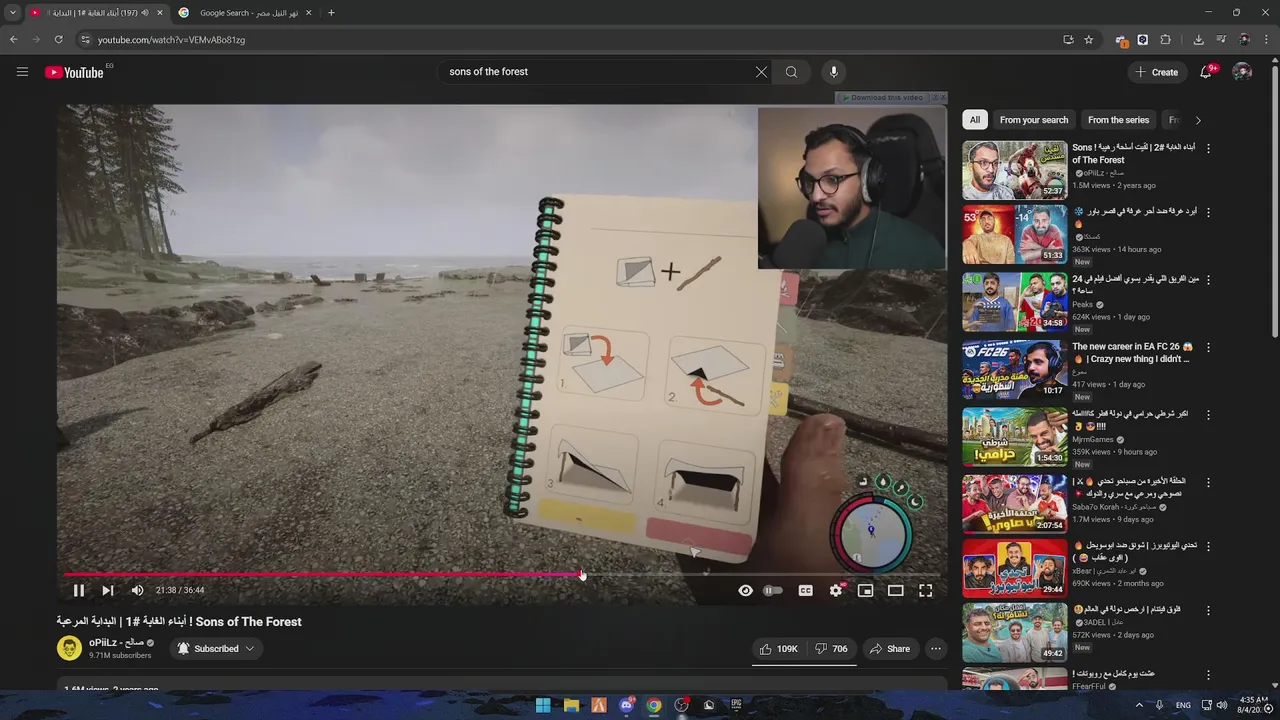Open Sons of The Forest #2 thumbnail
This screenshot has width=1280, height=720.
(x=1014, y=169)
